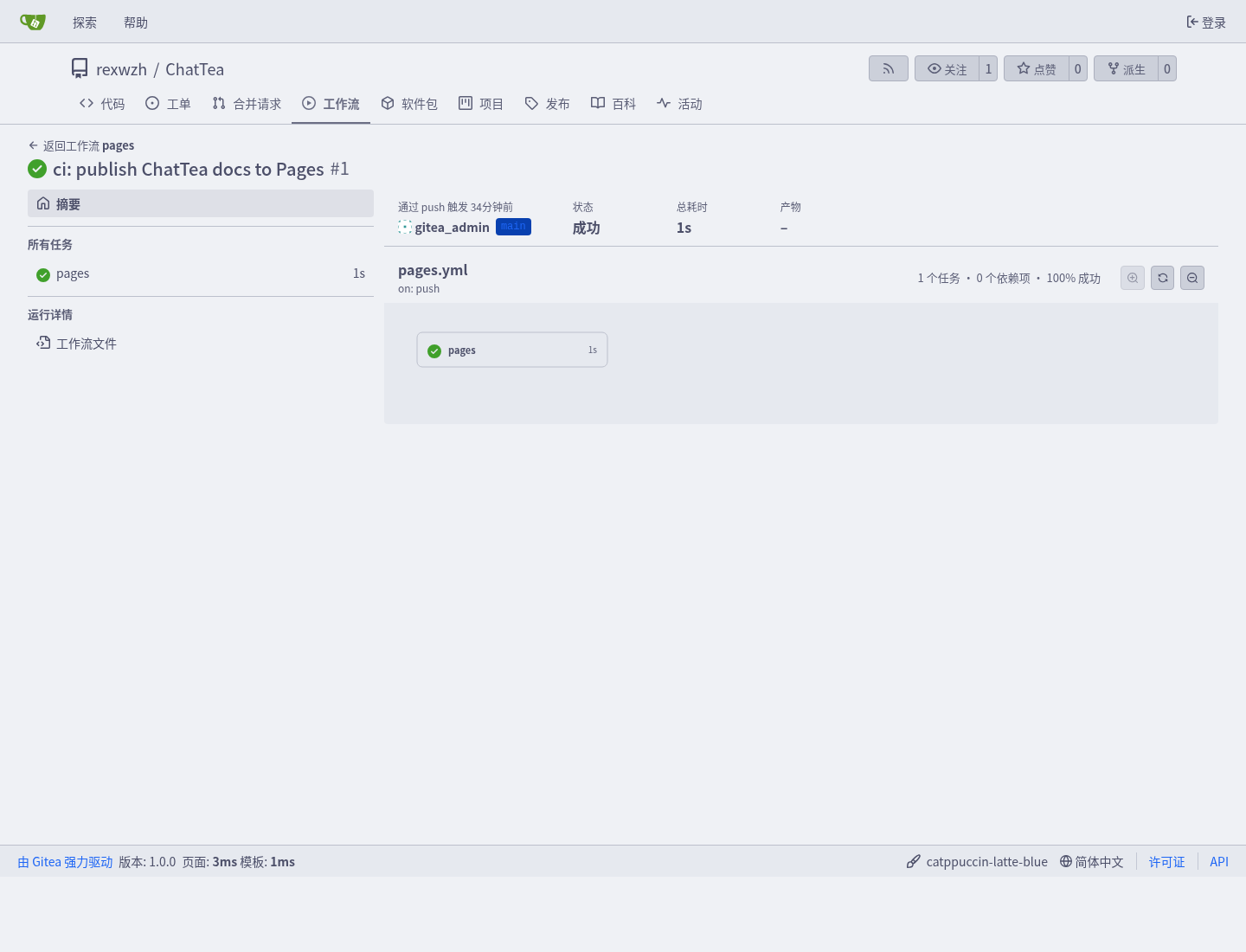Zoom in the workflow graph
The width and height of the screenshot is (1246, 952).
click(1133, 278)
